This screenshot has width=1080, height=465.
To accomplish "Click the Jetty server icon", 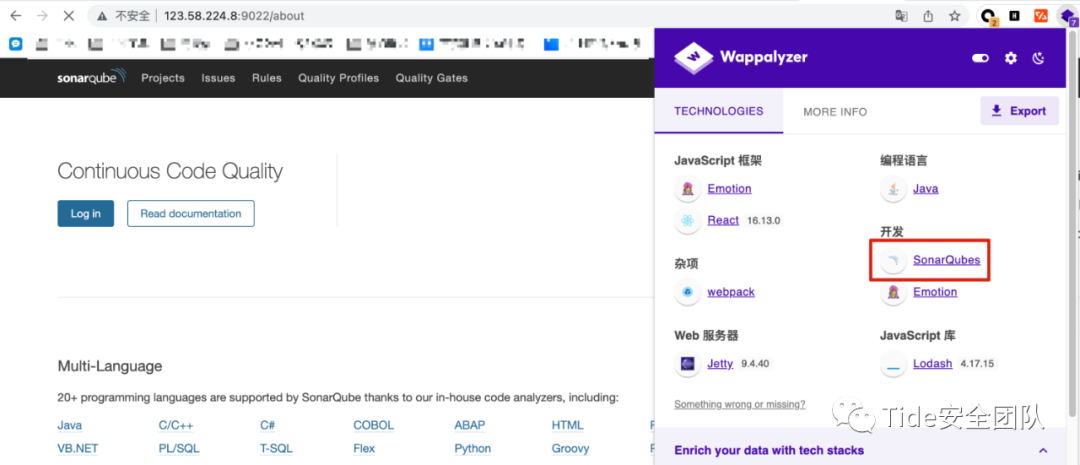I will click(687, 364).
